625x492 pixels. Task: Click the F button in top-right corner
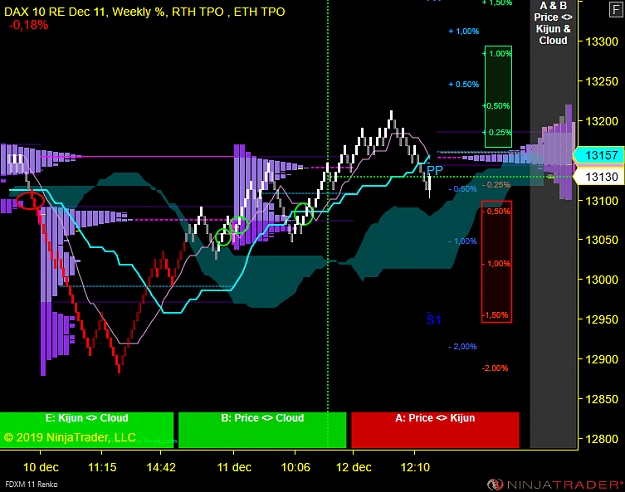click(x=616, y=10)
